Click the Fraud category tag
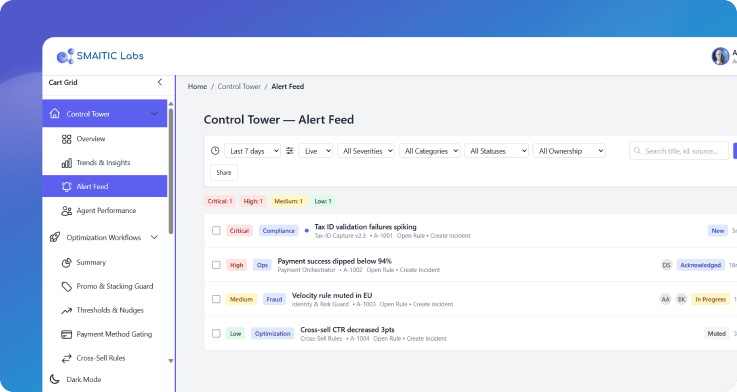 point(274,299)
